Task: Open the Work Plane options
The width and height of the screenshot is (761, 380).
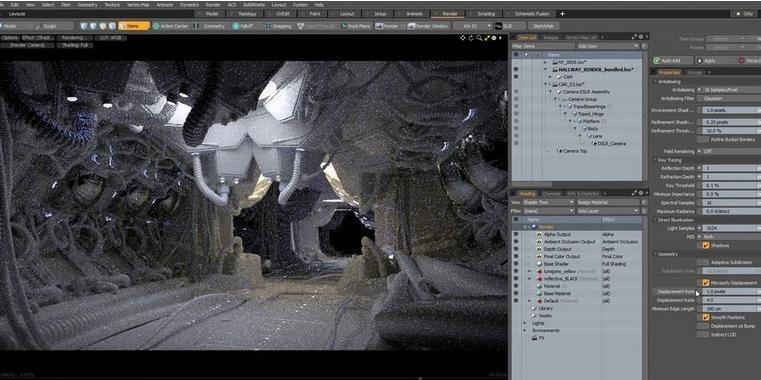Action: click(357, 26)
